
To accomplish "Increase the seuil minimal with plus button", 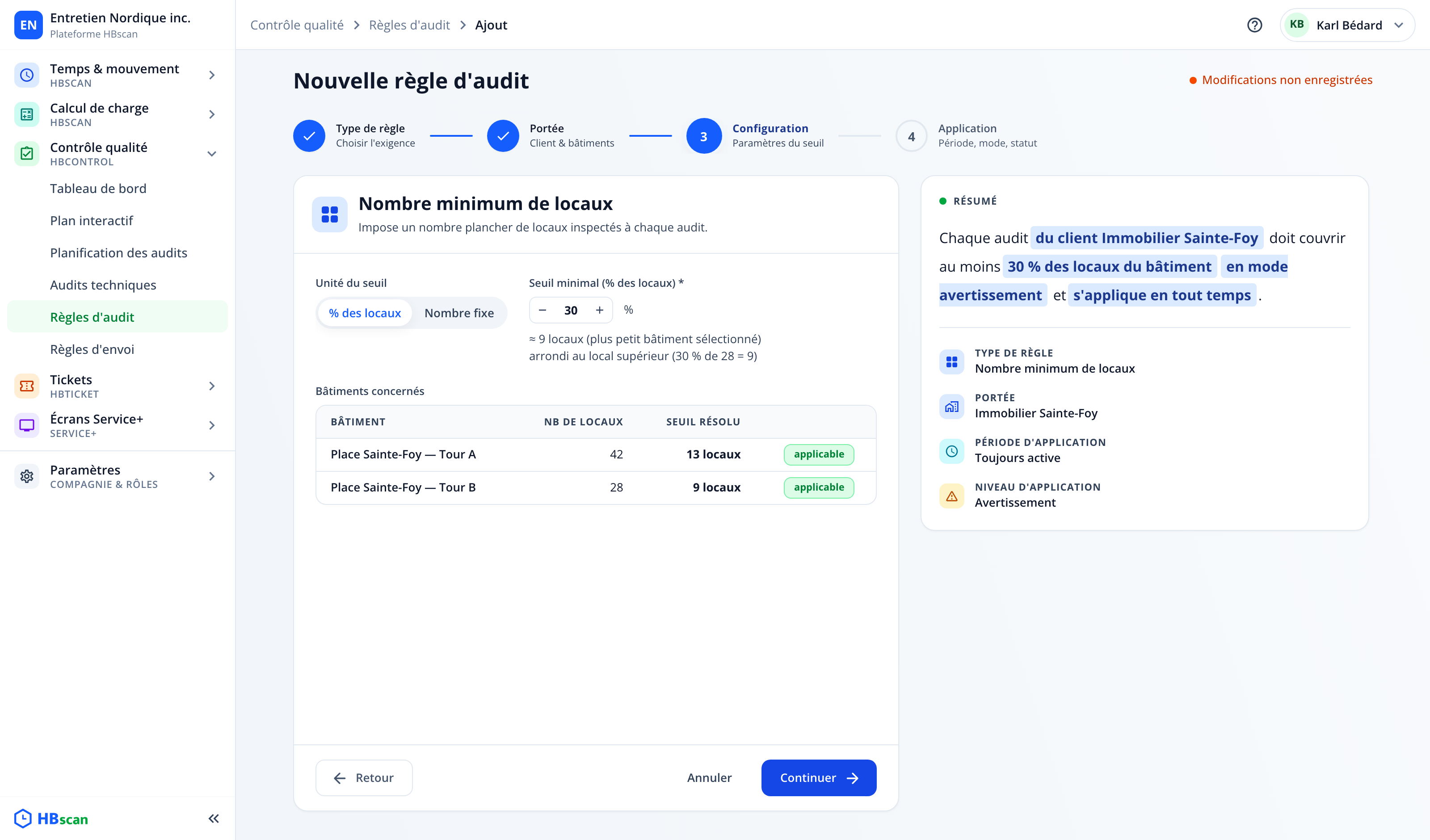I will coord(599,310).
